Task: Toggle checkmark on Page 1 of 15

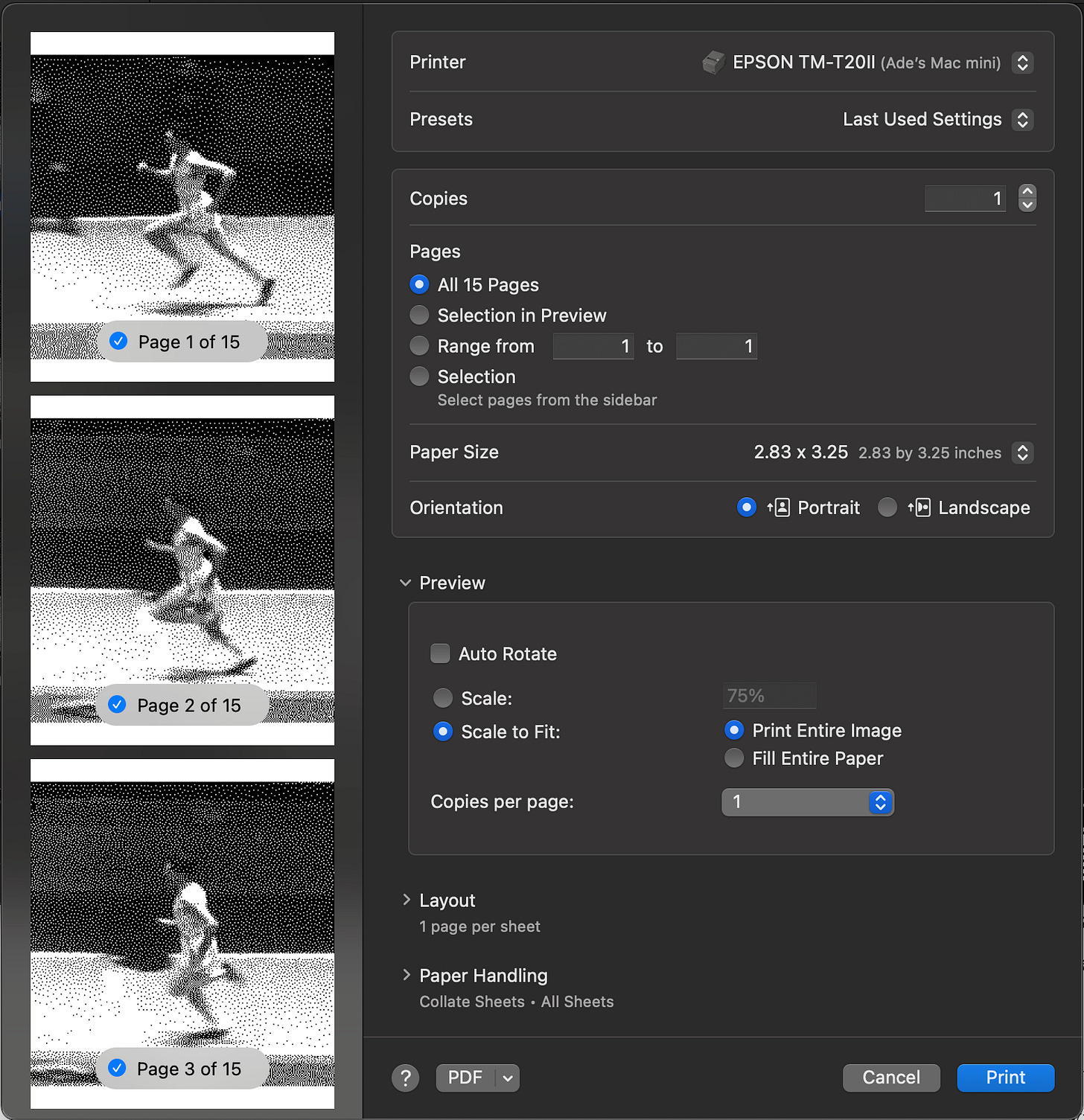Action: point(118,342)
